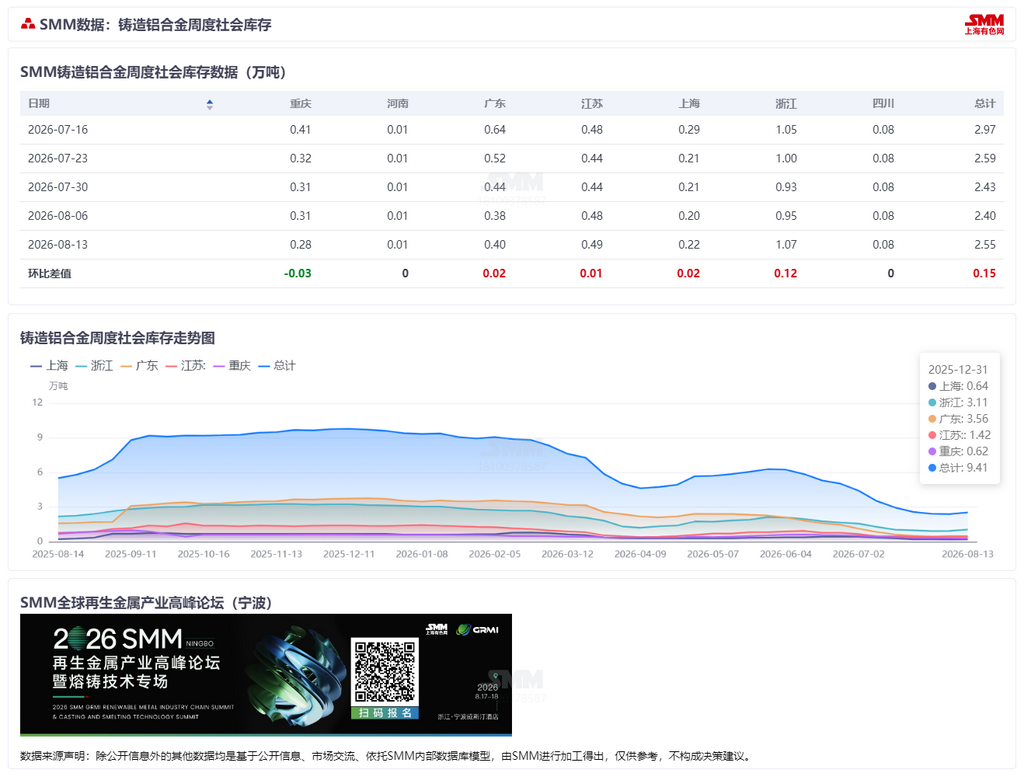
Task: Click the 环比差值 row label
Action: (50, 274)
